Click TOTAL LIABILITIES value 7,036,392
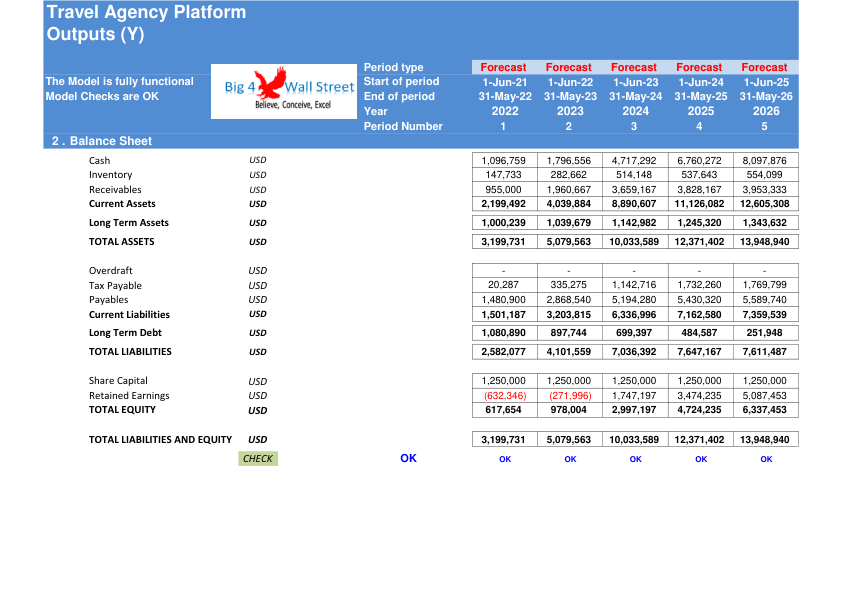This screenshot has width=842, height=596. (x=635, y=352)
